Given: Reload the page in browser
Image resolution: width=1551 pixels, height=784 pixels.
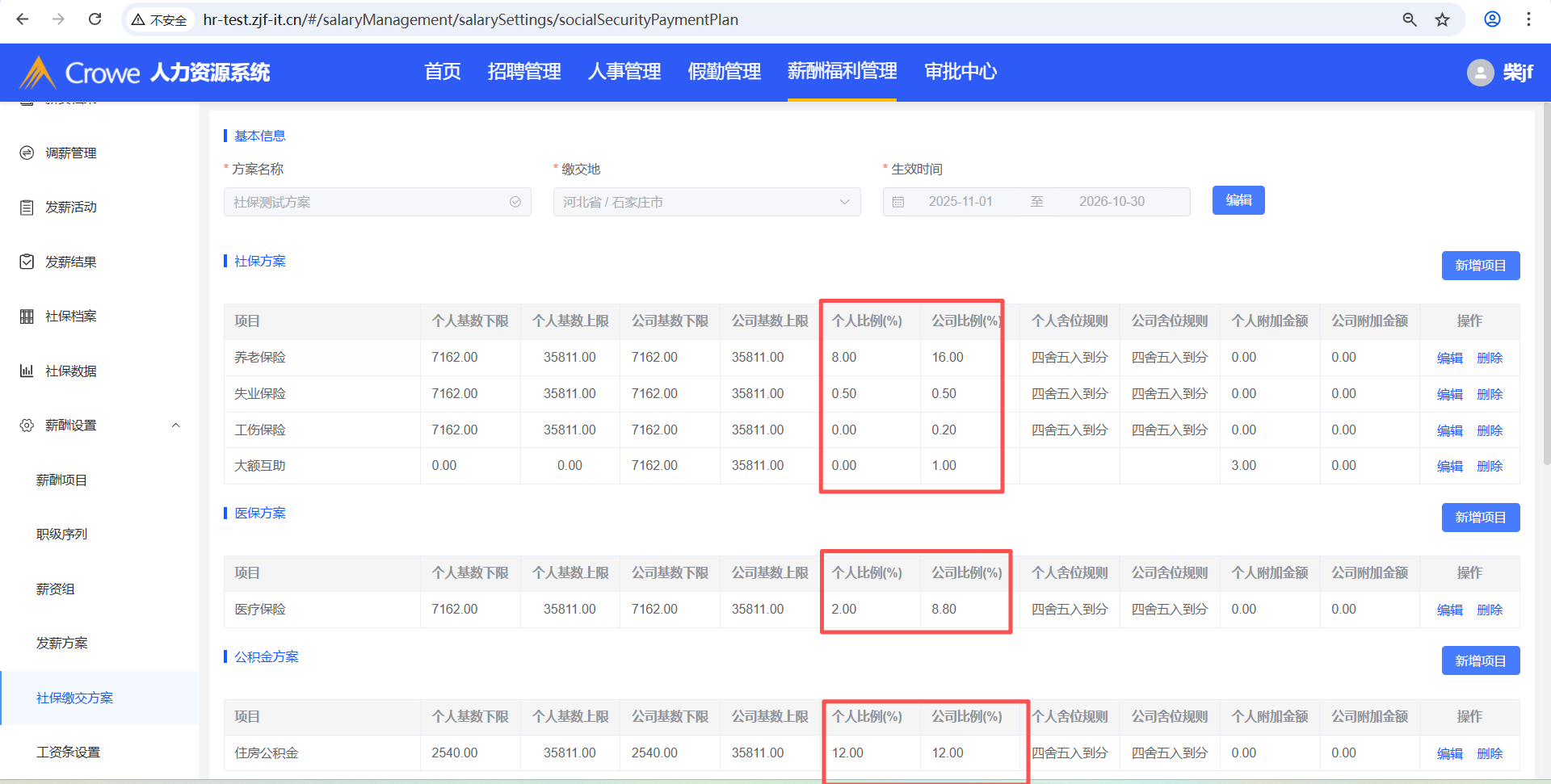Looking at the screenshot, I should coord(95,19).
